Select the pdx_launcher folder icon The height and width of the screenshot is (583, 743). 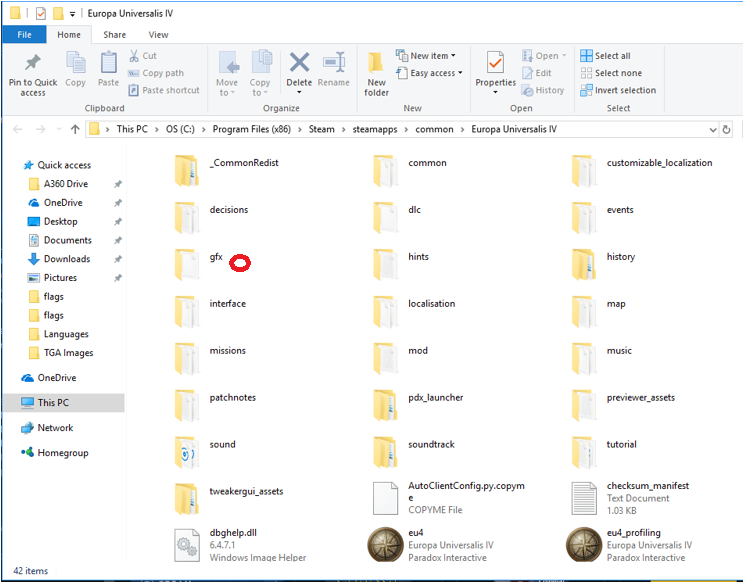385,405
